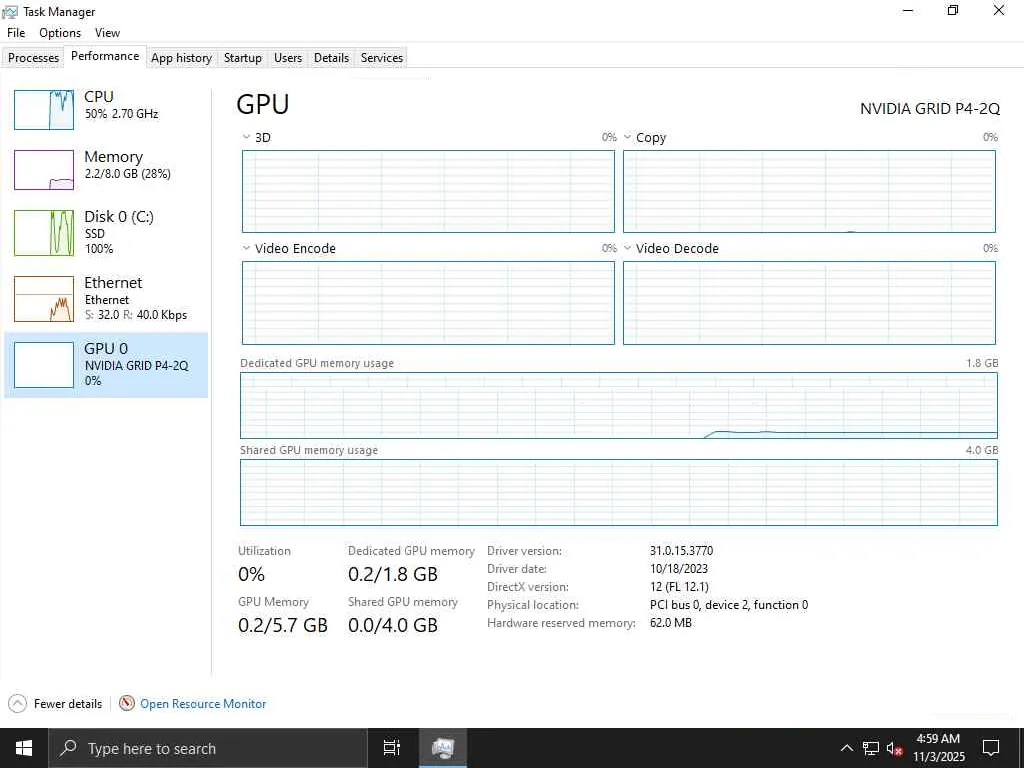The height and width of the screenshot is (768, 1024).
Task: Open the Details tab
Action: tap(332, 57)
